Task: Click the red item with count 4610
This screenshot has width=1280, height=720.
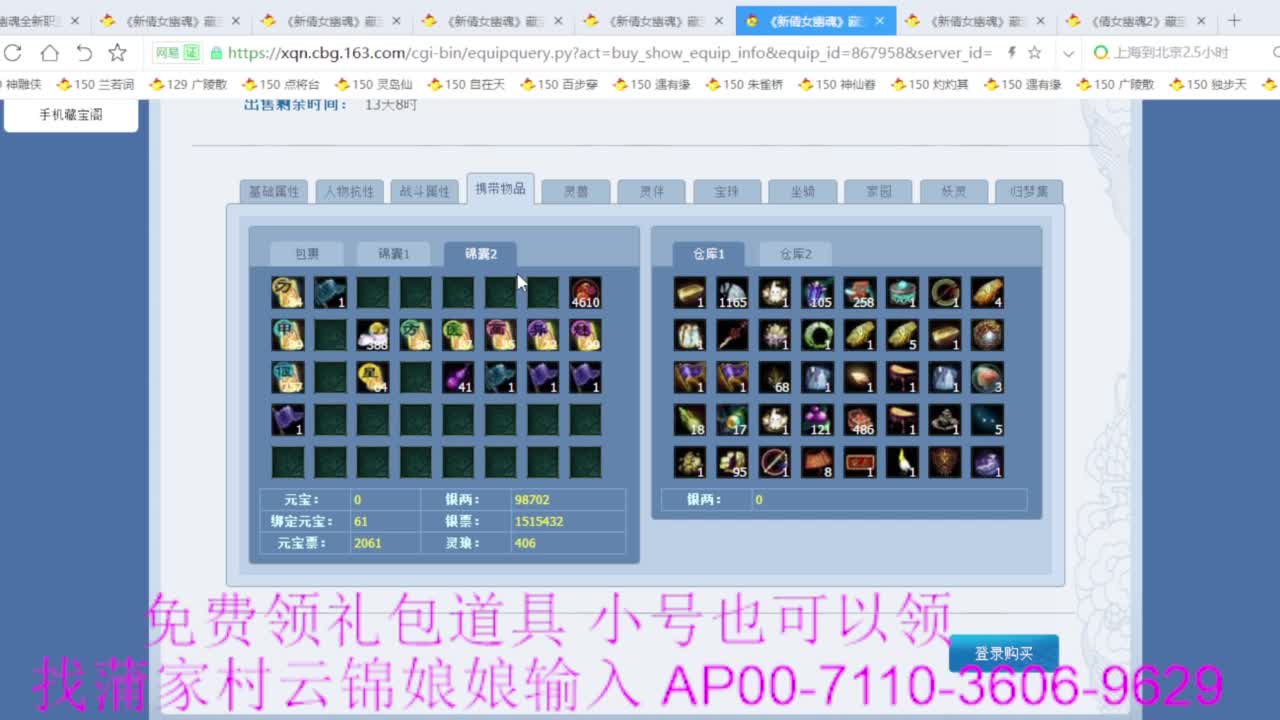Action: [x=586, y=292]
